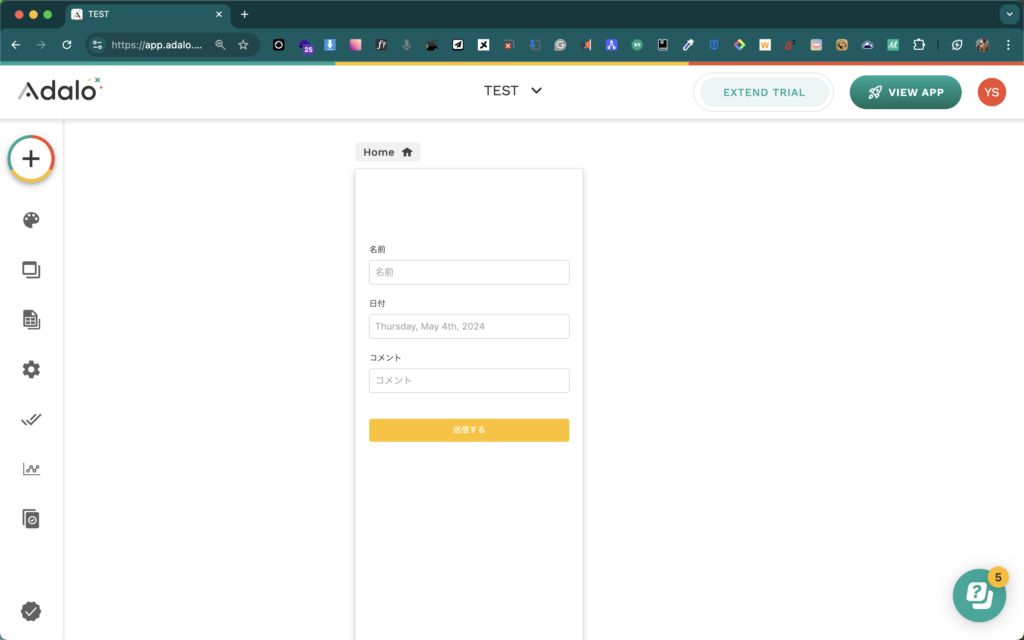Reload the browser page
Image resolution: width=1024 pixels, height=640 pixels.
click(x=67, y=45)
